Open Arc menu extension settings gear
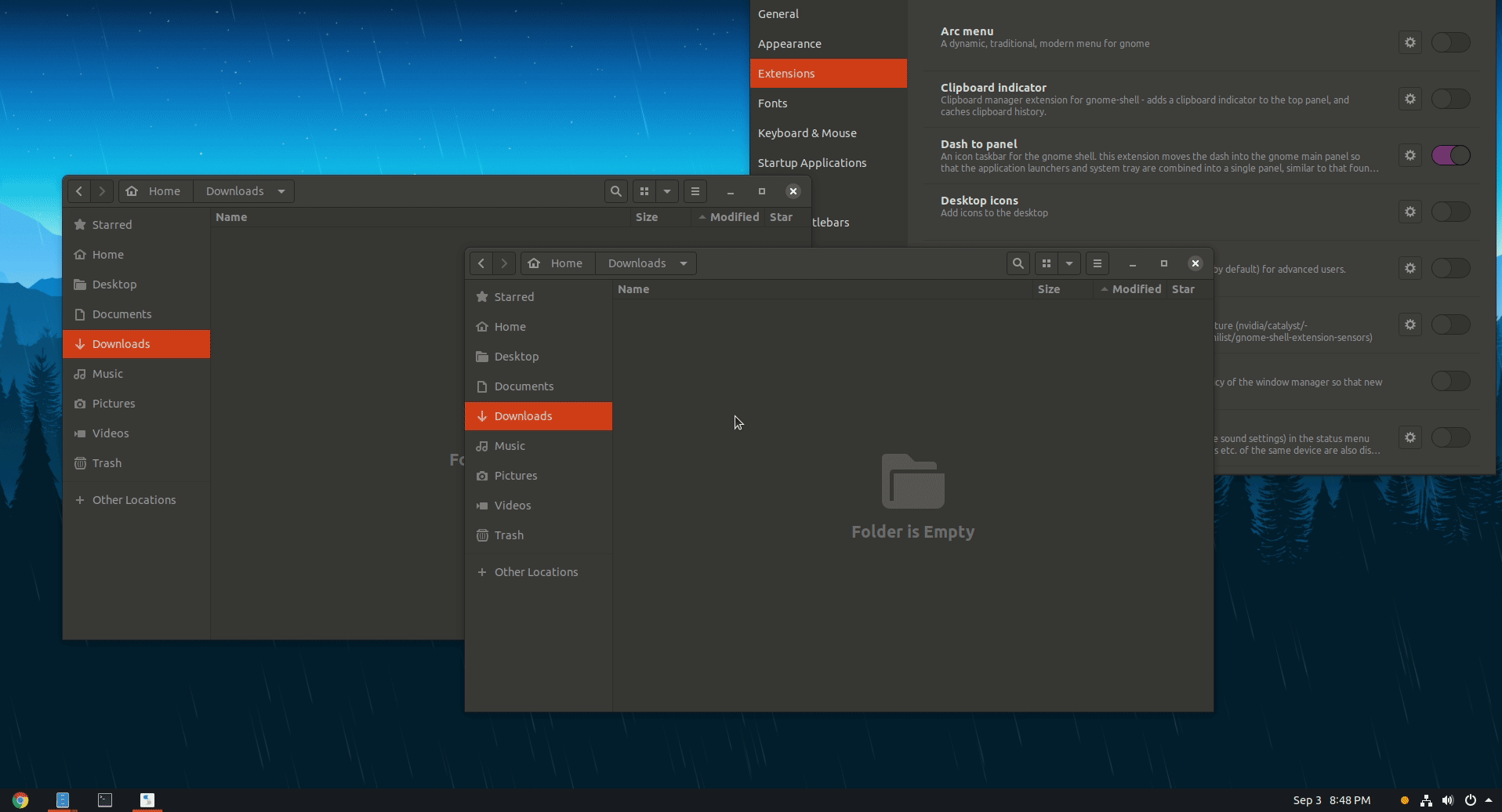This screenshot has width=1502, height=812. pos(1409,42)
